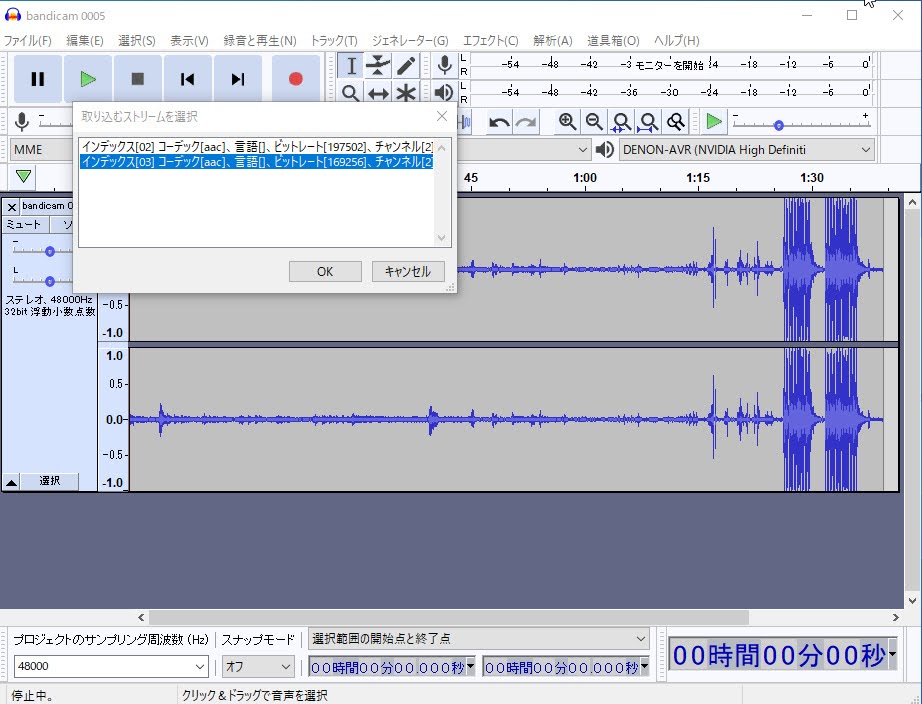Screen dimensions: 922x704
Task: Click the green Play button
Action: [88, 79]
